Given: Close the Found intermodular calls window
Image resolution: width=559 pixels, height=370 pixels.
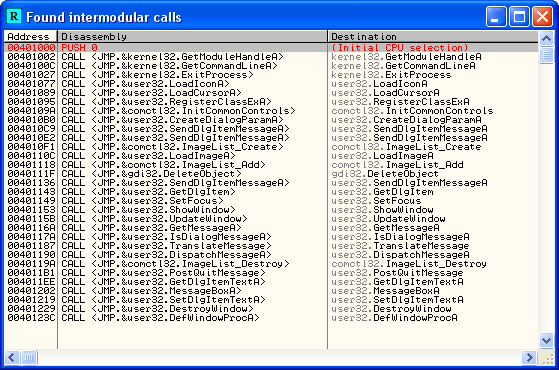Looking at the screenshot, I should [x=542, y=17].
